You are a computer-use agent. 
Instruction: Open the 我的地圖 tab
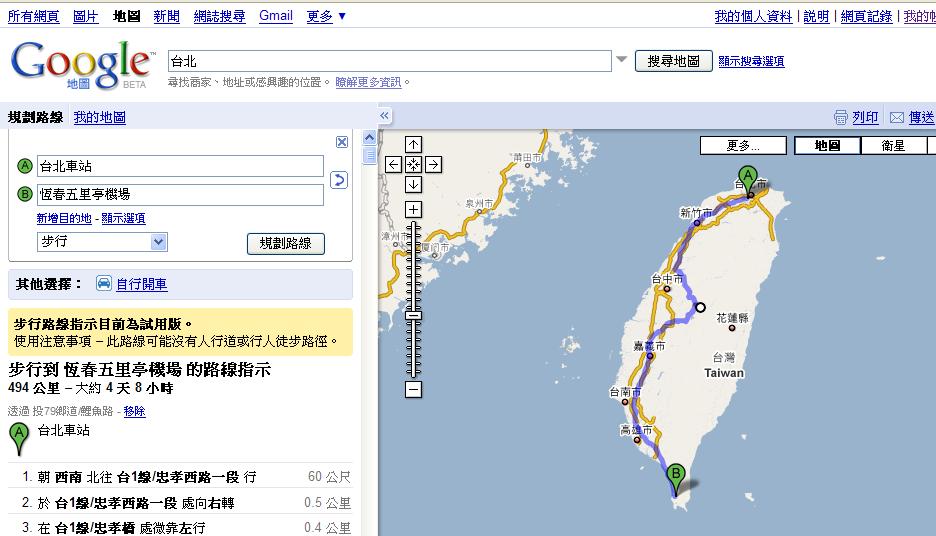pos(100,118)
